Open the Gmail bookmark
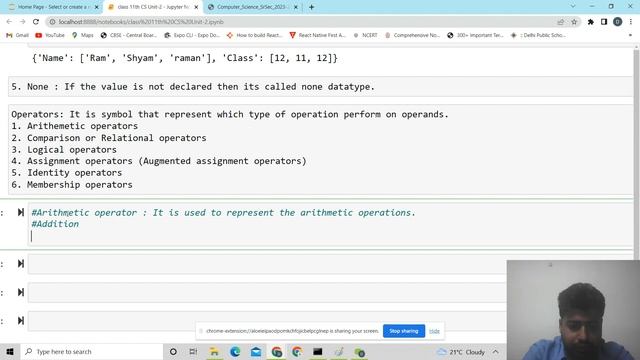Viewport: 640px width, 360px height. click(18, 35)
